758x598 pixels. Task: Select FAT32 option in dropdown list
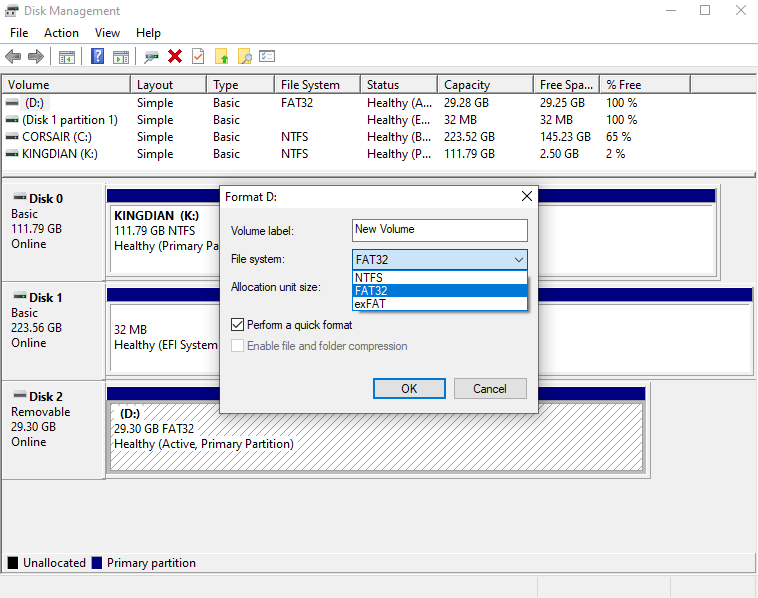click(x=440, y=291)
